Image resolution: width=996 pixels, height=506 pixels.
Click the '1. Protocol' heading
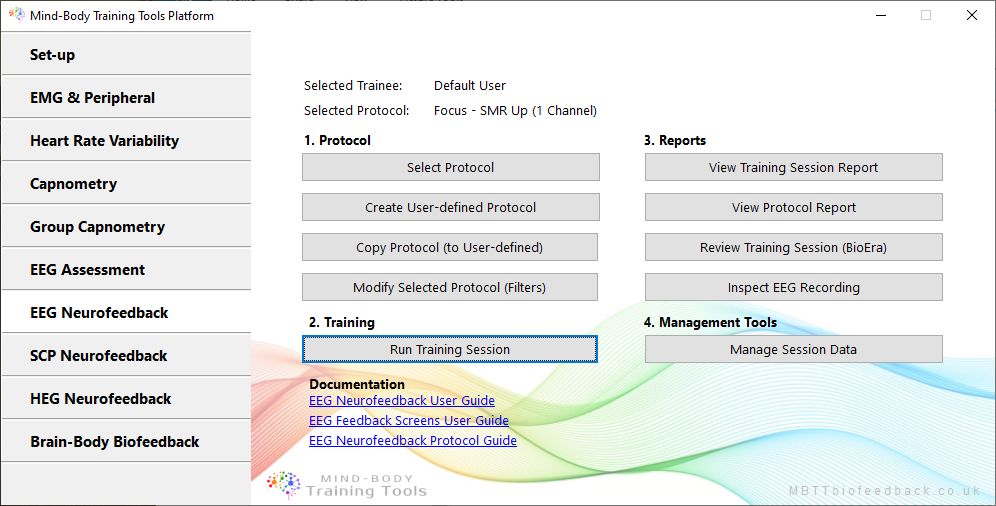tap(337, 140)
